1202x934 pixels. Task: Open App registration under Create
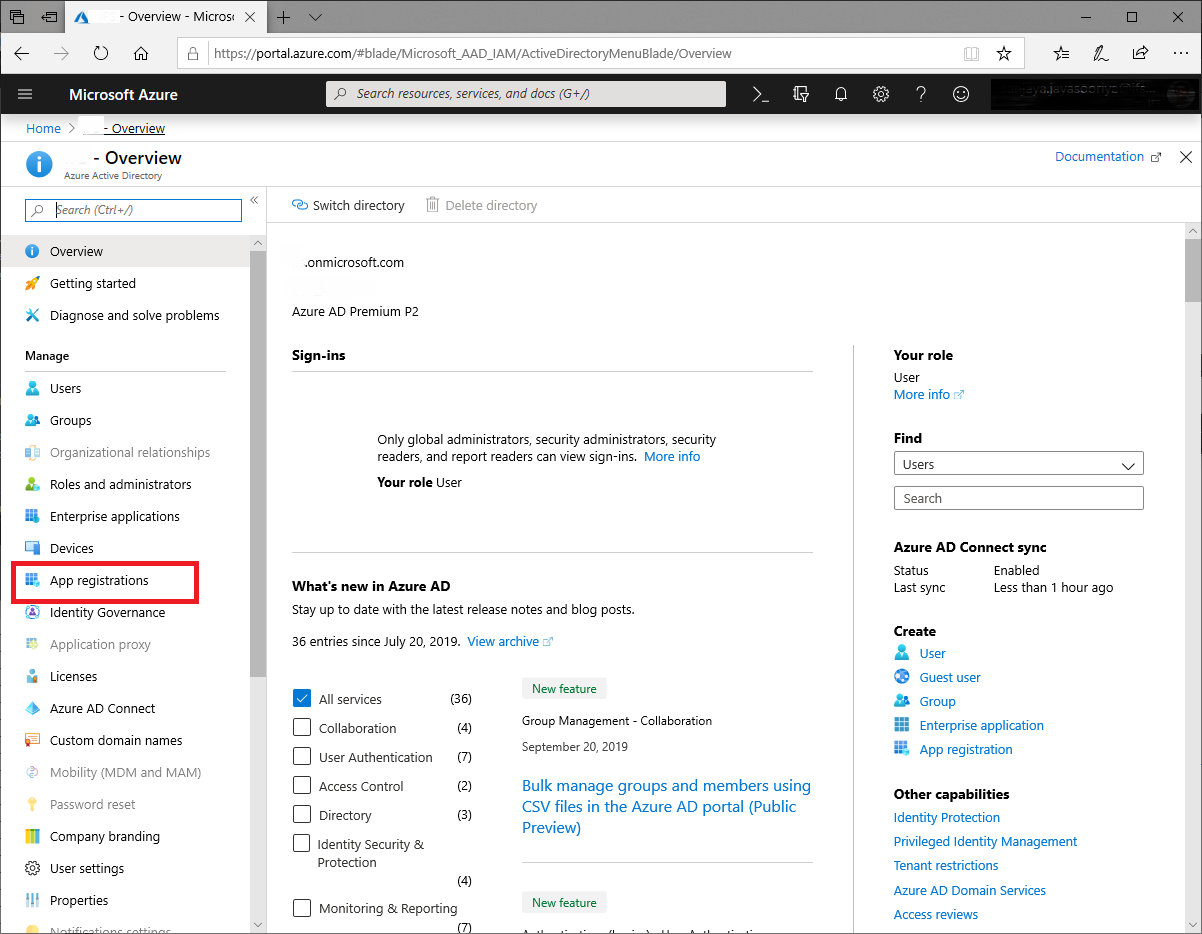click(966, 749)
